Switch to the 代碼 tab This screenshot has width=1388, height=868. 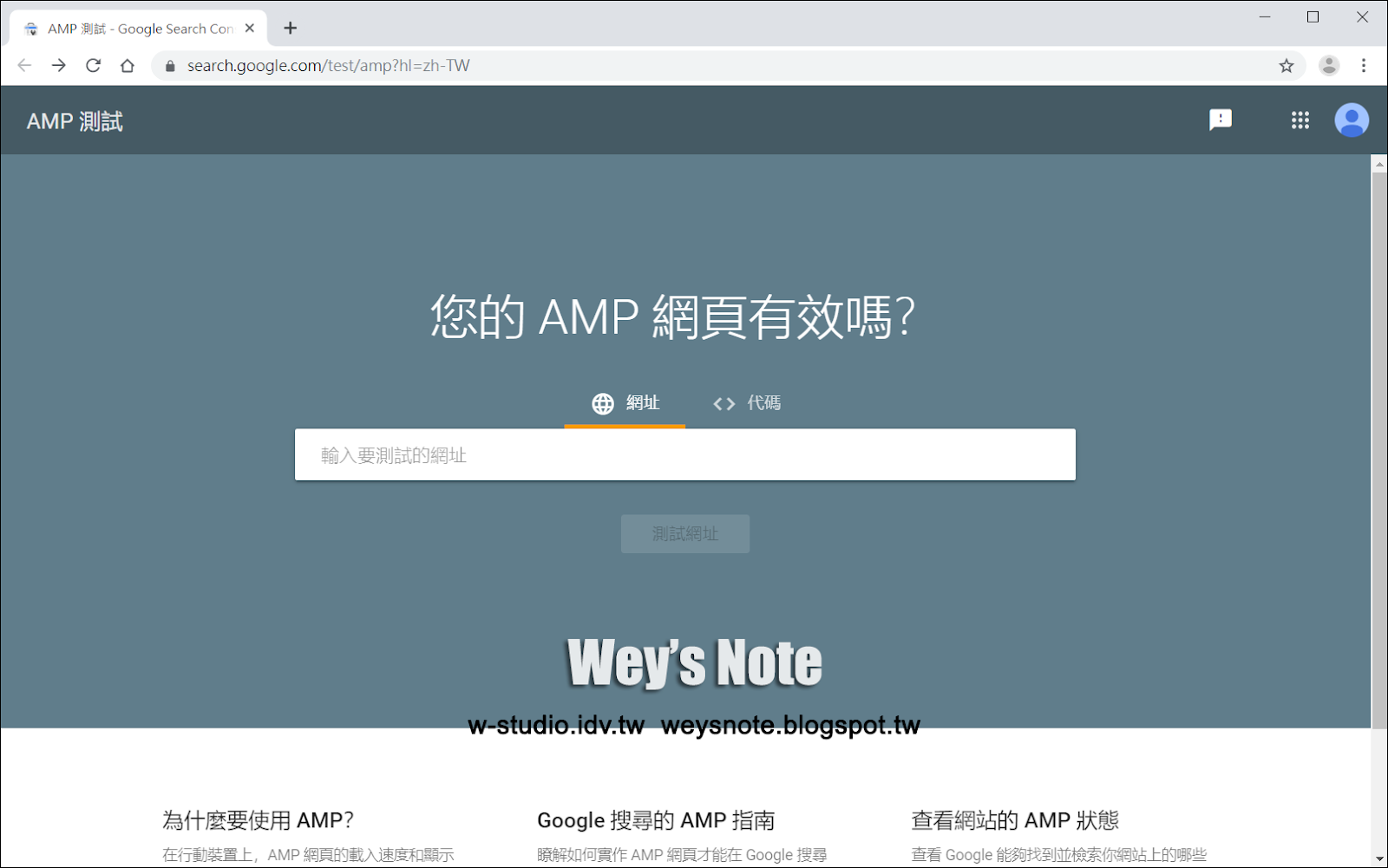(x=746, y=403)
